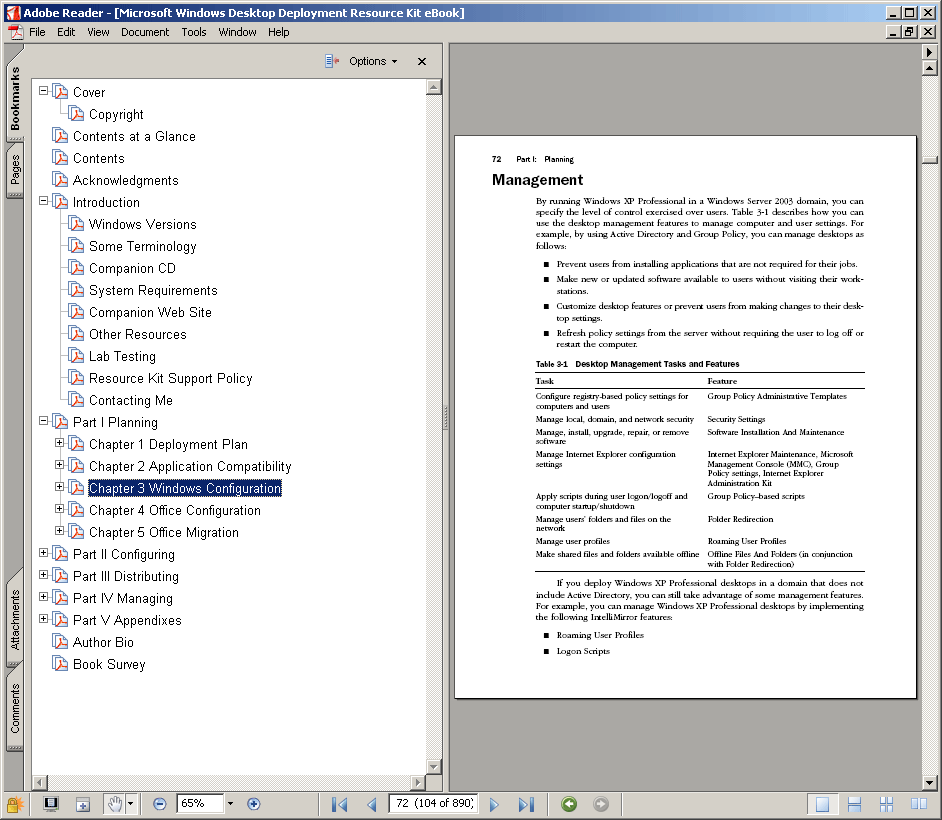The width and height of the screenshot is (942, 820).
Task: Open the Edit menu
Action: 66,32
